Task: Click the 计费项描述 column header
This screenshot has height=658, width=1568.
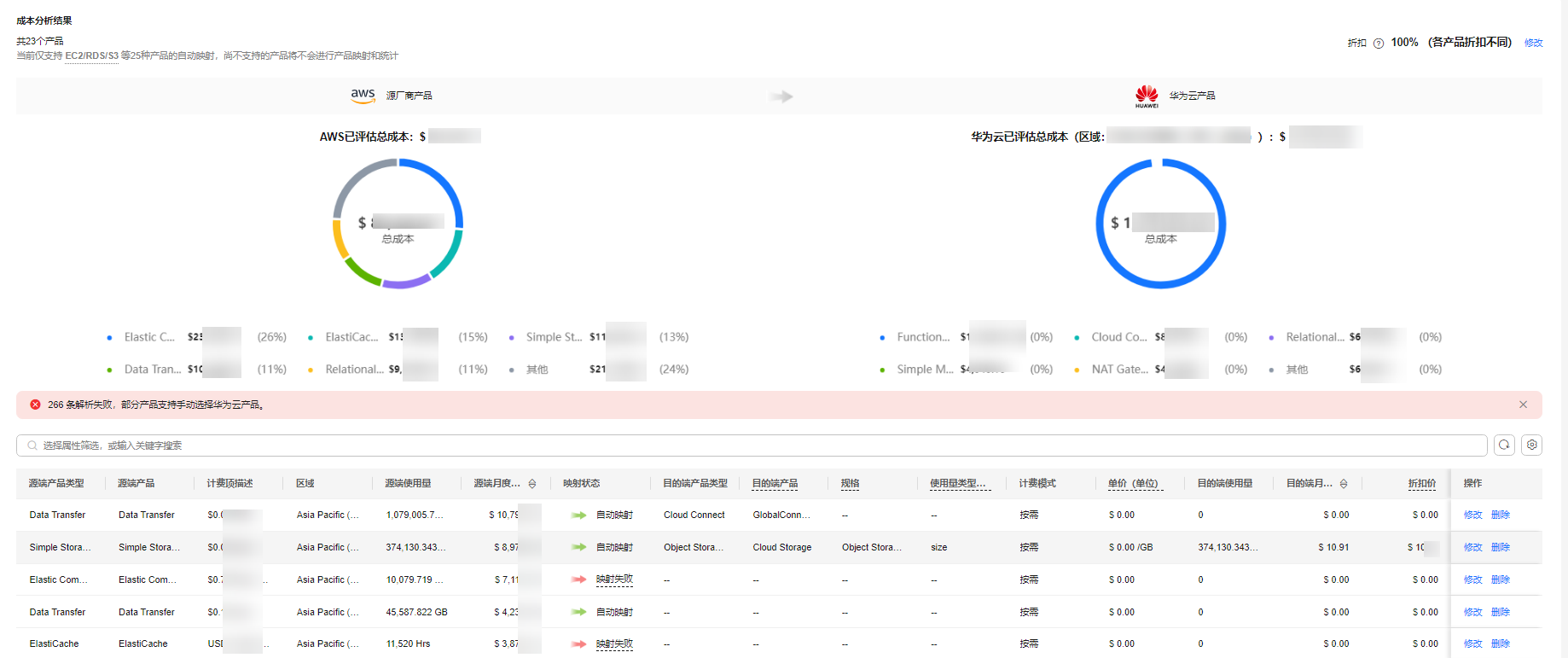Action: tap(229, 483)
